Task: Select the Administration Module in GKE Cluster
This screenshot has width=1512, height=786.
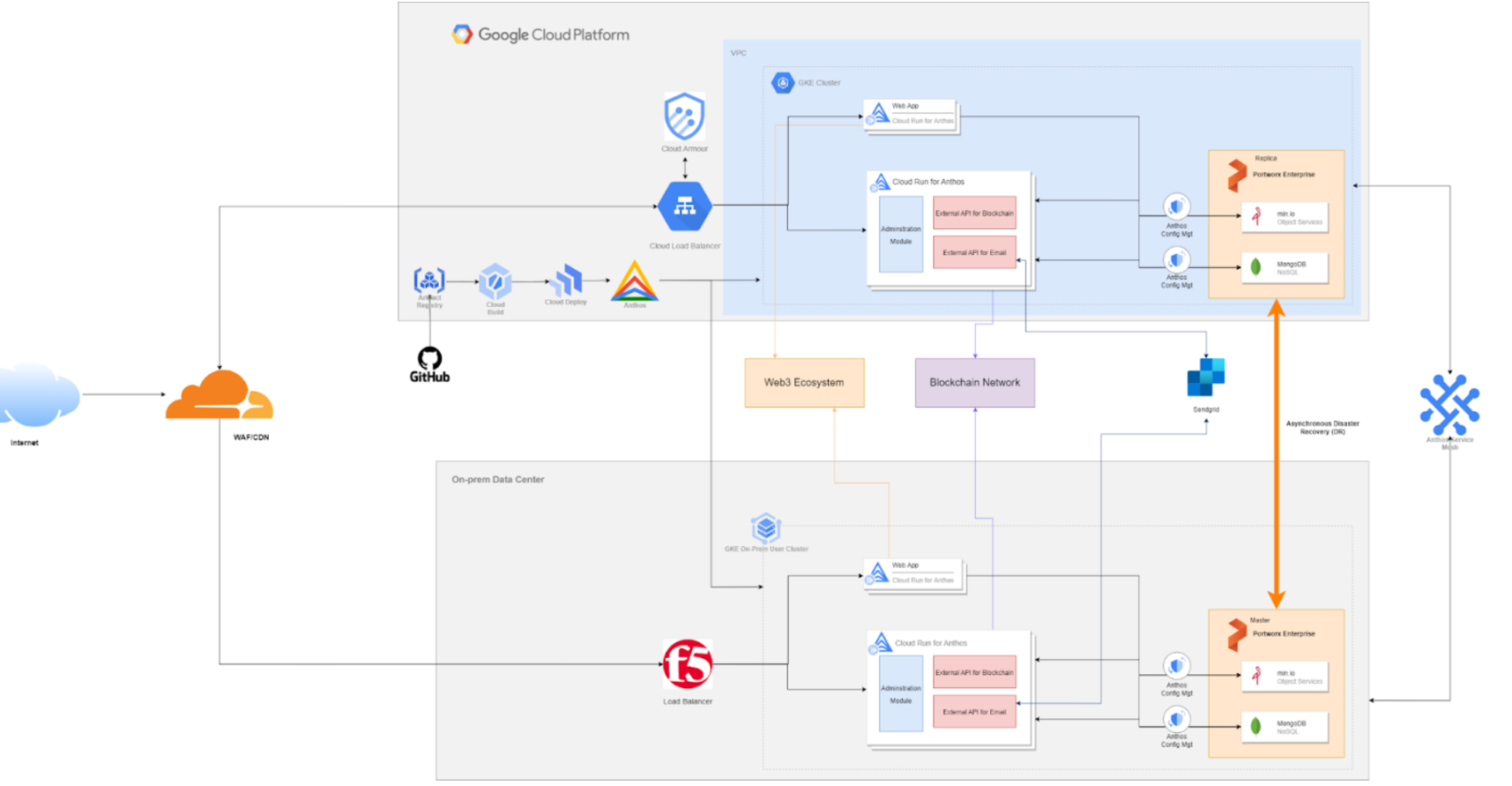Action: point(901,235)
